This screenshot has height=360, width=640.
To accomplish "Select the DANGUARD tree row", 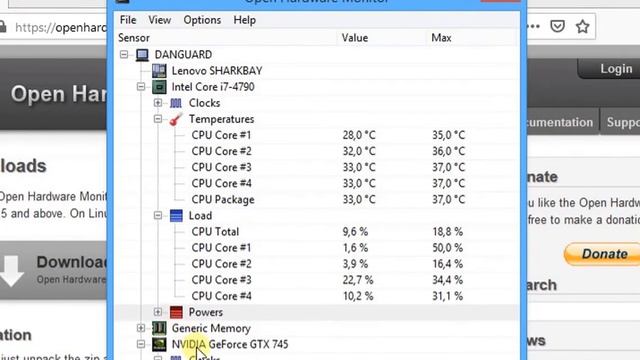I will click(318, 54).
